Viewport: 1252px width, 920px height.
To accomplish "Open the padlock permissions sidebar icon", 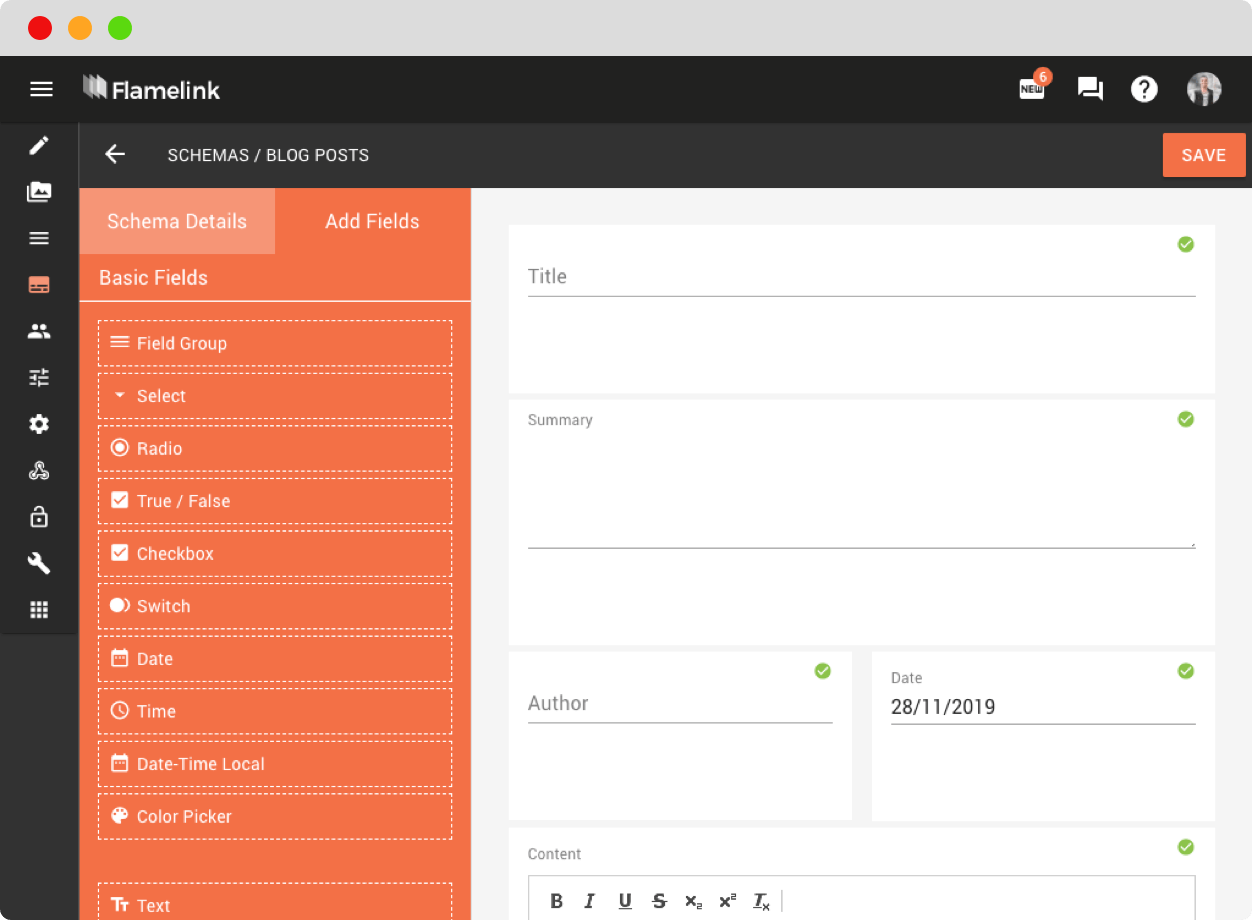I will click(39, 517).
